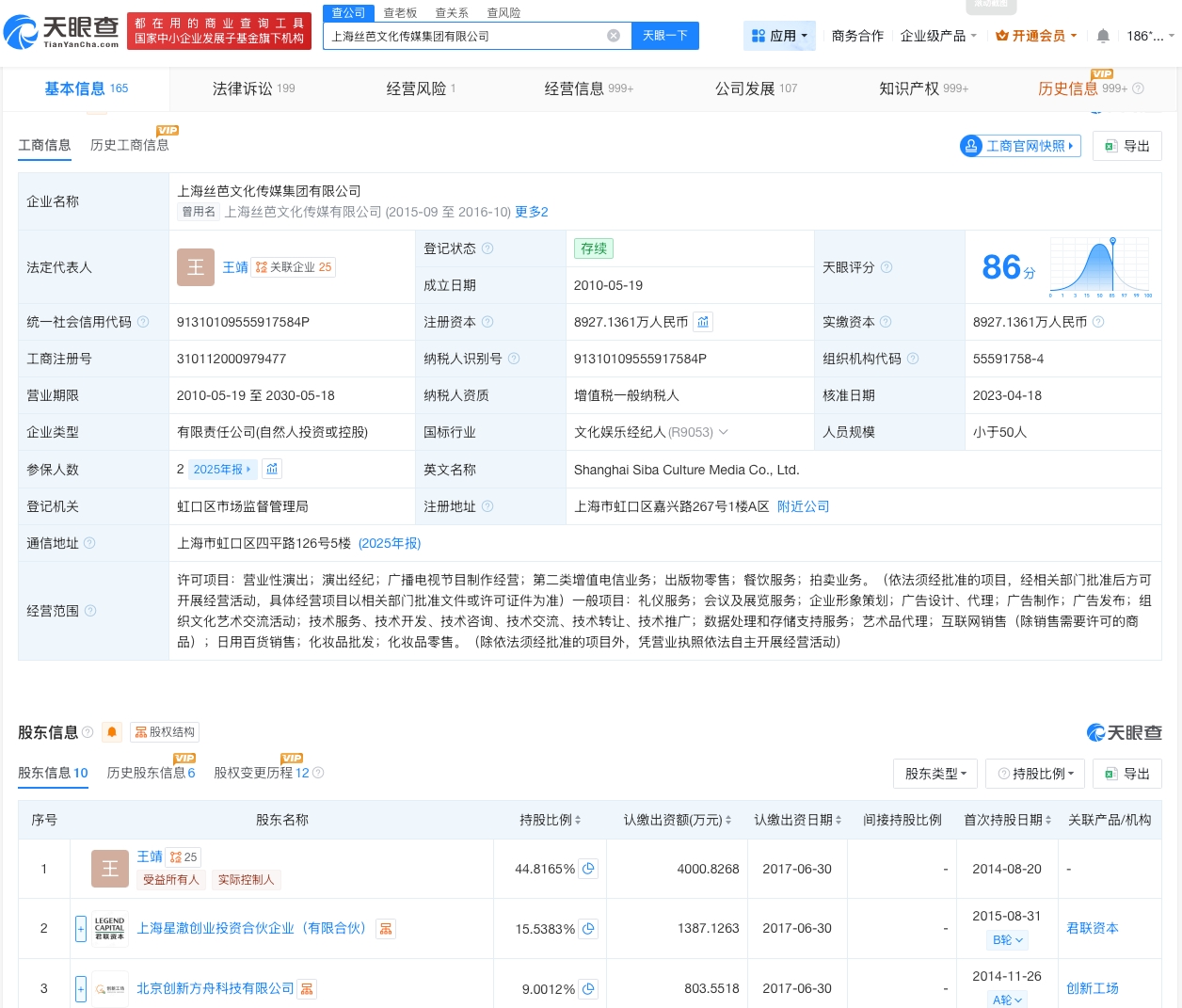Select the 查老板 search mode
Screen dimensions: 1182x1008
(x=400, y=12)
